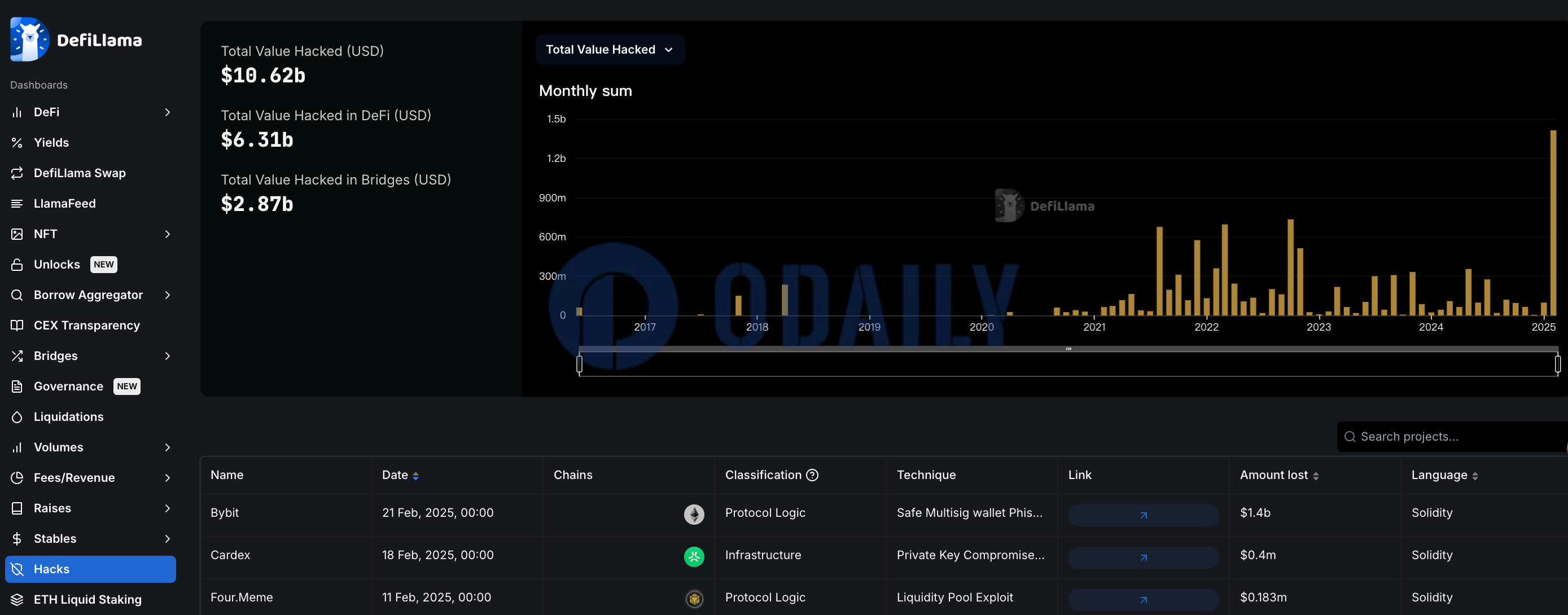Open the Four.Meme hack source link
This screenshot has width=1568, height=615.
point(1143,599)
